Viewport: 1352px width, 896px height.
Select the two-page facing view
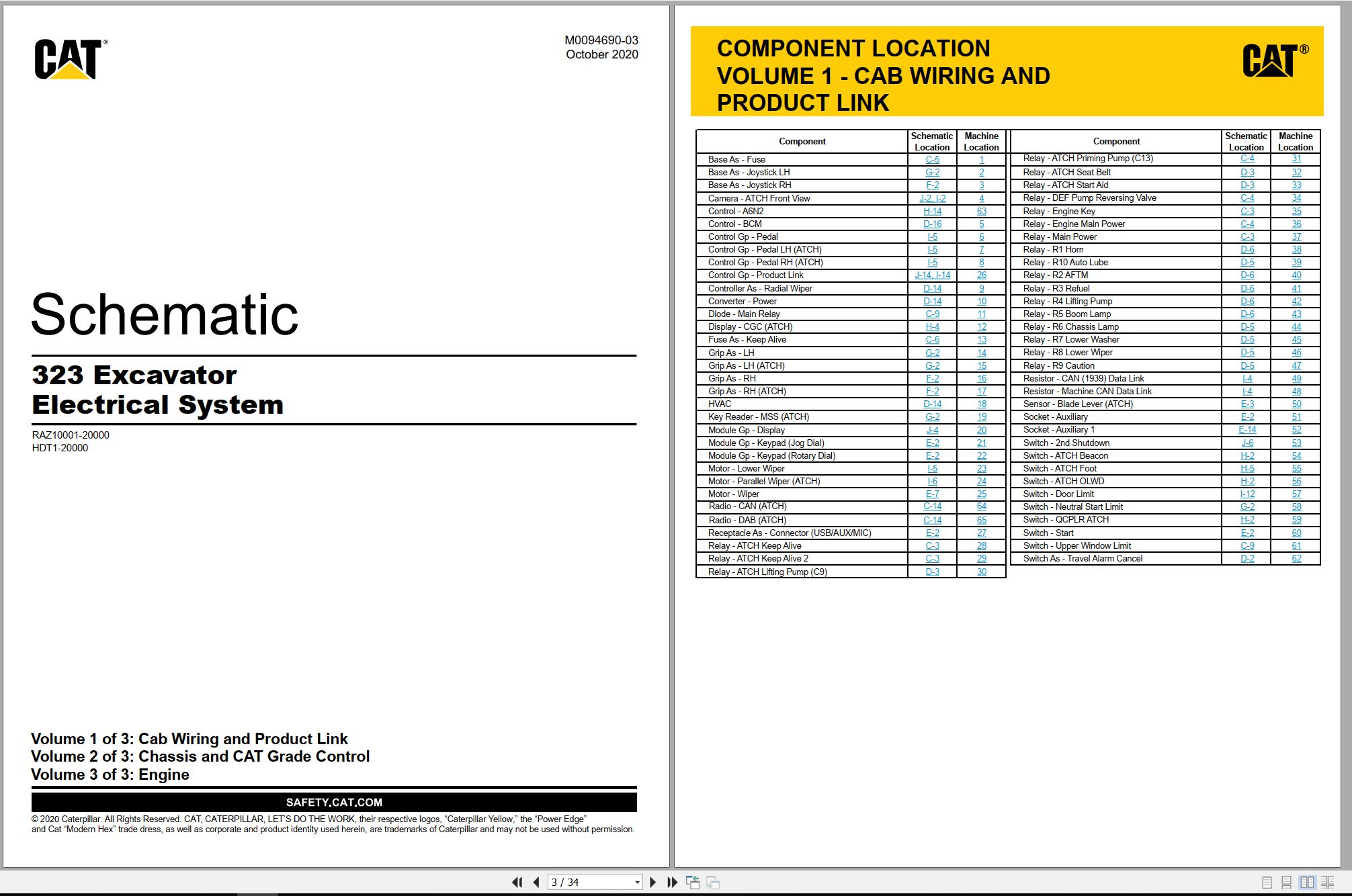point(1307,882)
